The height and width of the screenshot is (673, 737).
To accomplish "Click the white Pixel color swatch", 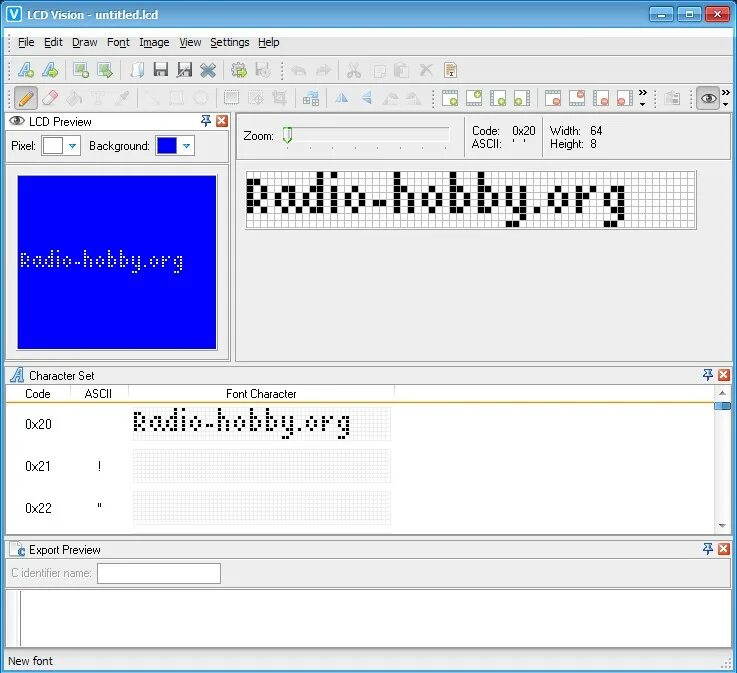I will (x=53, y=146).
